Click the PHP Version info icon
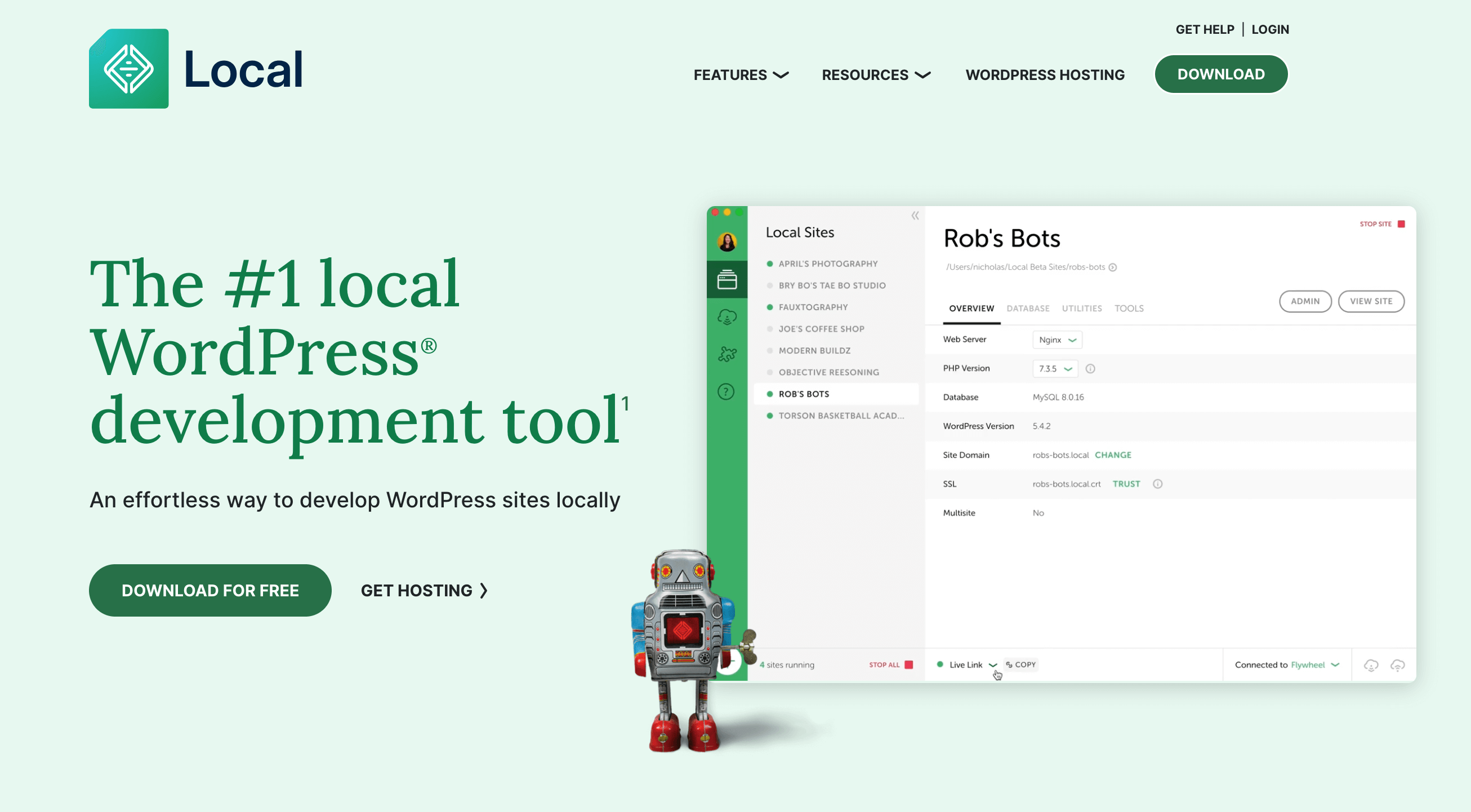 point(1090,369)
